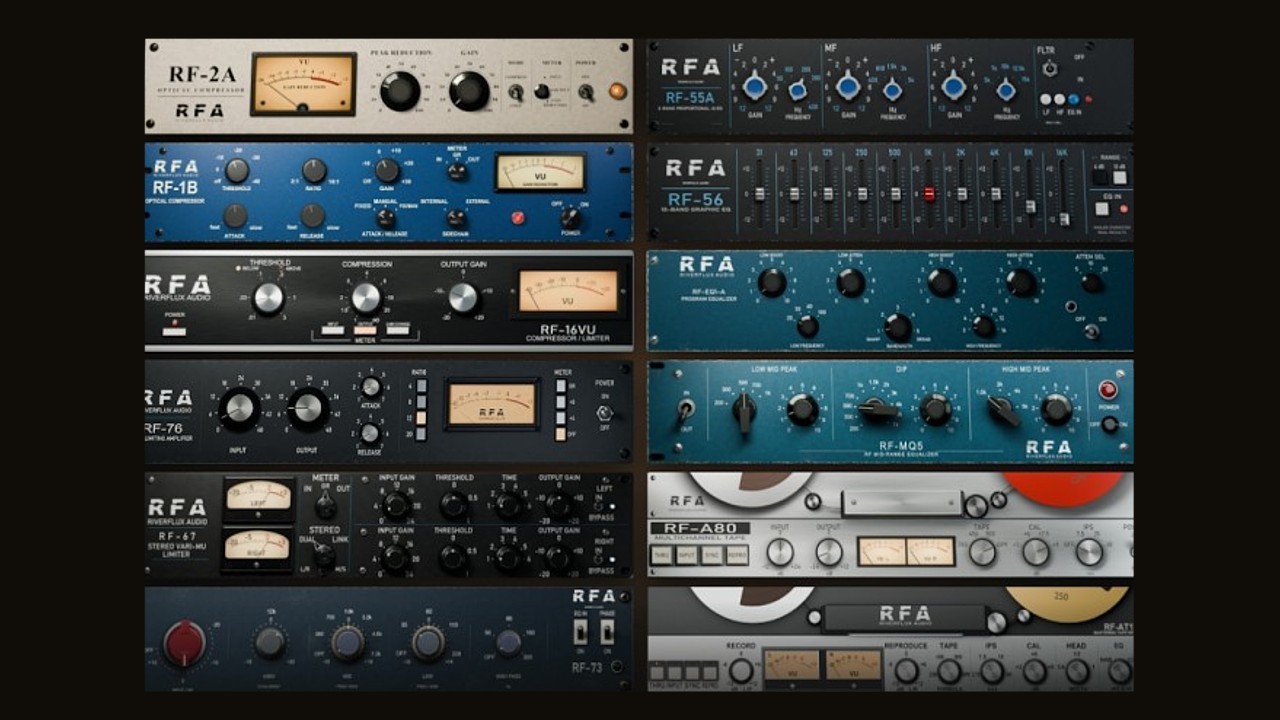Click the RF-EQ1-A Low Boost knob
The width and height of the screenshot is (1280, 720).
(x=771, y=283)
